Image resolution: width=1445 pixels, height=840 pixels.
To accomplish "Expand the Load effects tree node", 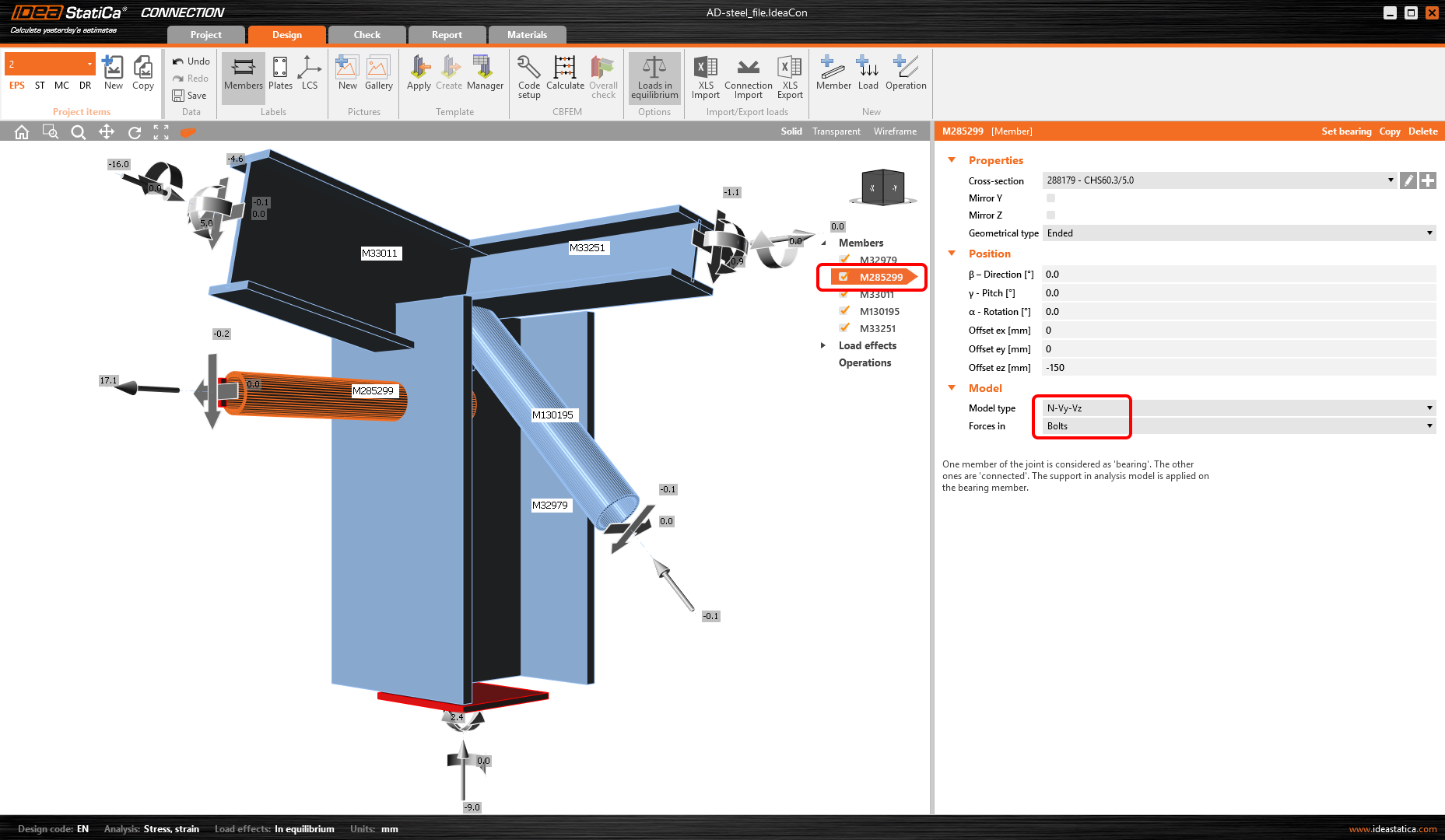I will click(823, 345).
